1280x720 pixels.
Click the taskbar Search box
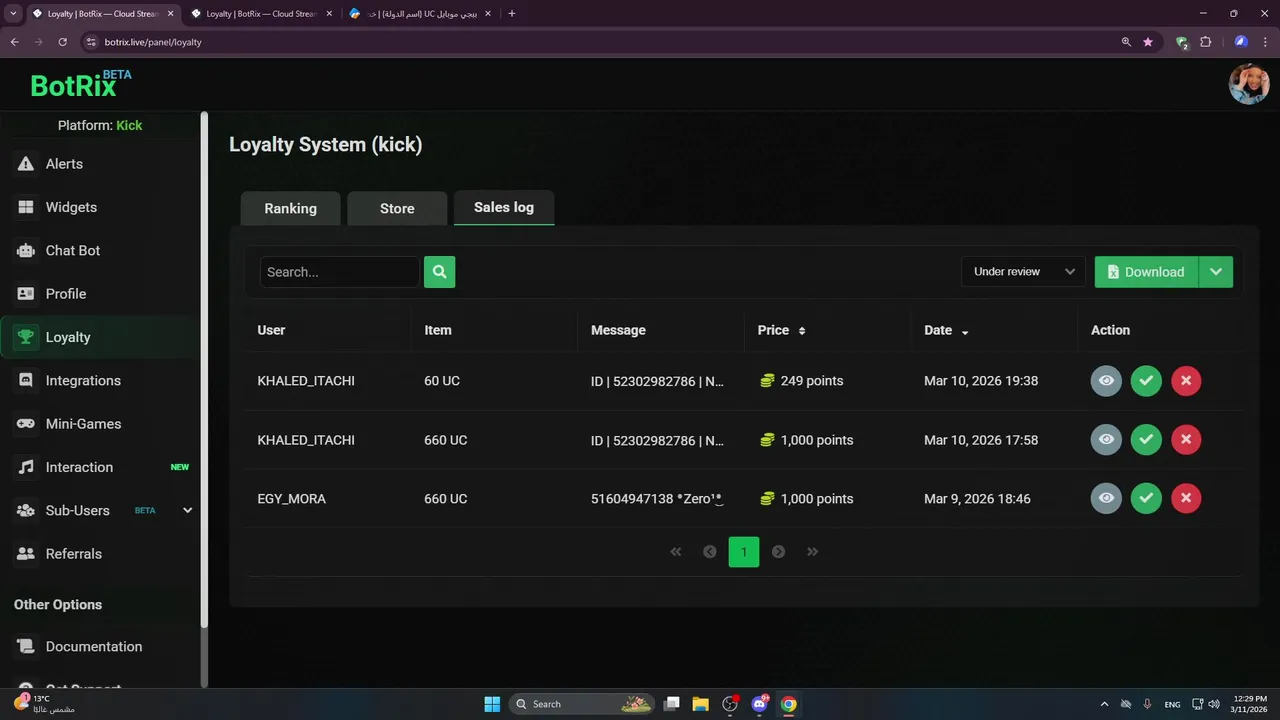[583, 704]
